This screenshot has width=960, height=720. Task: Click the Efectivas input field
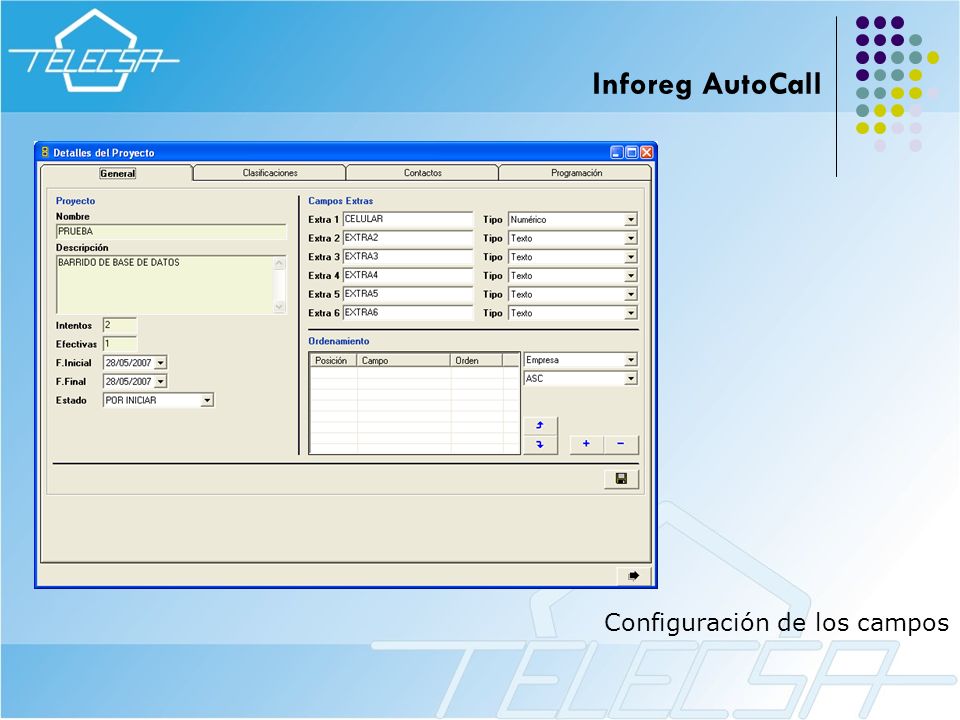point(120,344)
